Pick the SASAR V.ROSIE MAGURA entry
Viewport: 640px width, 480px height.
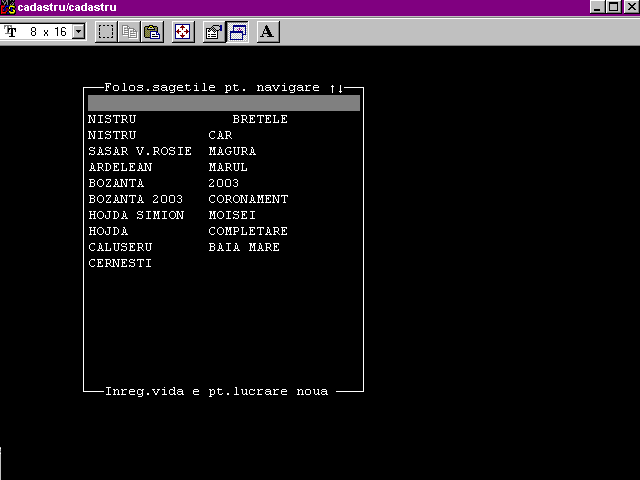pyautogui.click(x=172, y=151)
